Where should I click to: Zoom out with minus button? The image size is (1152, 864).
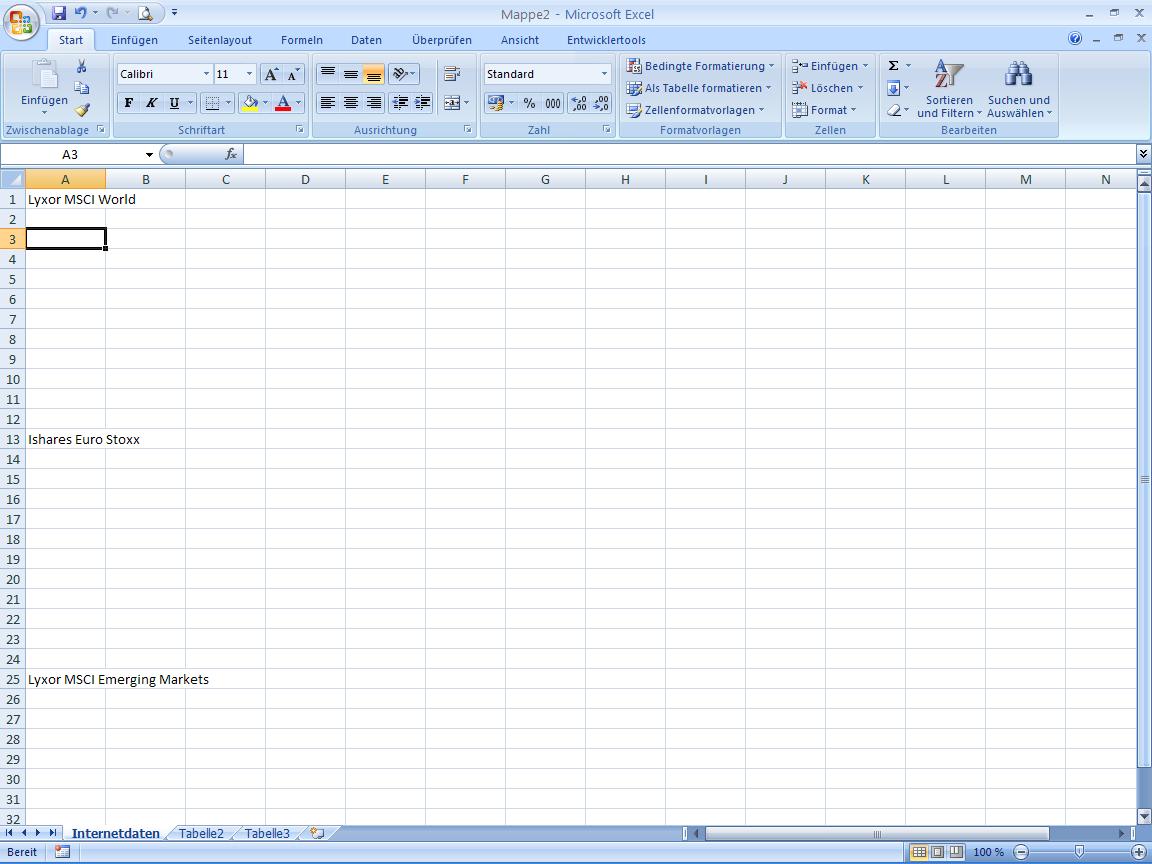[1021, 852]
